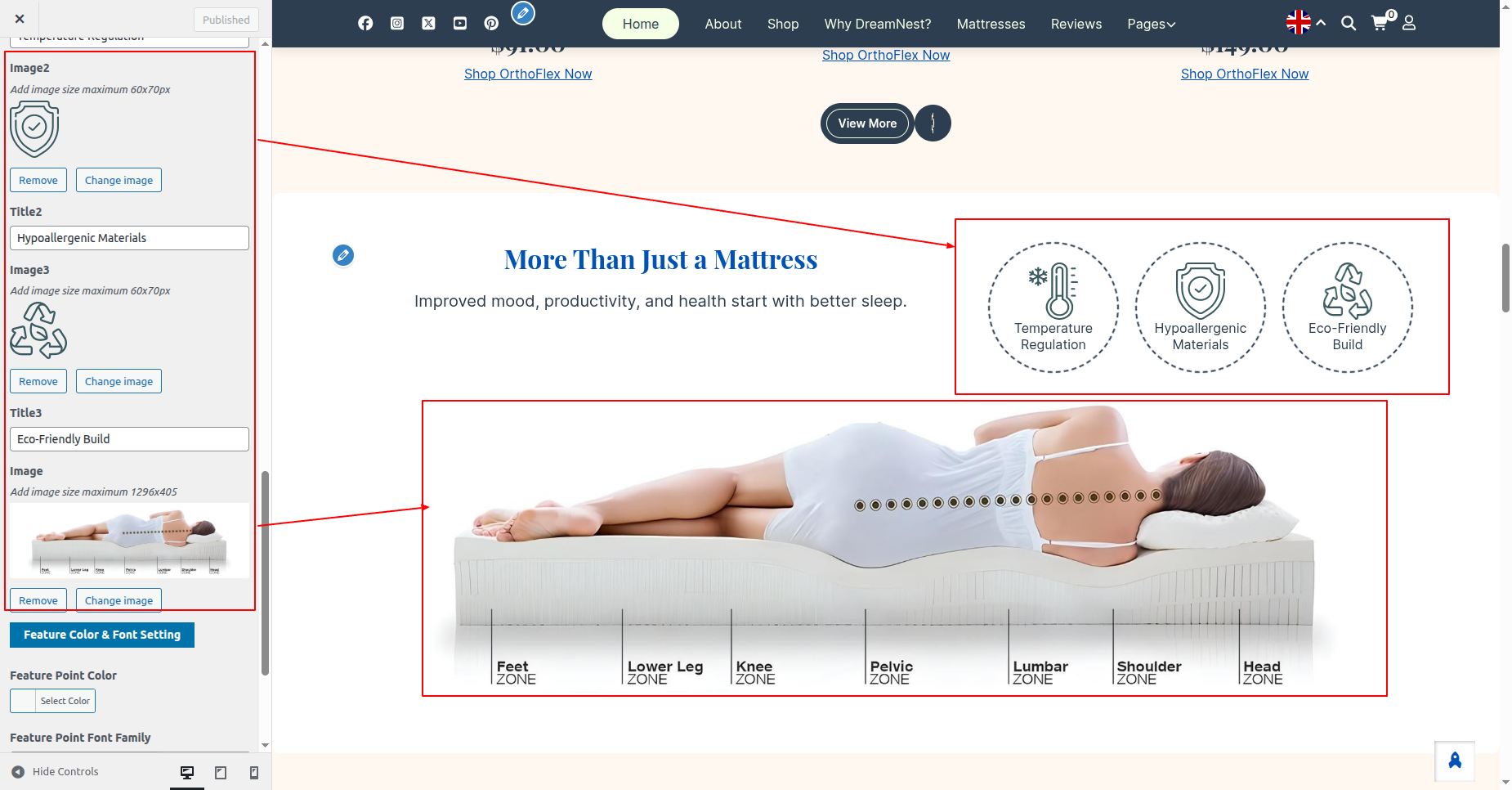The height and width of the screenshot is (790, 1512).
Task: Go to the Mattresses menu item
Action: point(991,25)
